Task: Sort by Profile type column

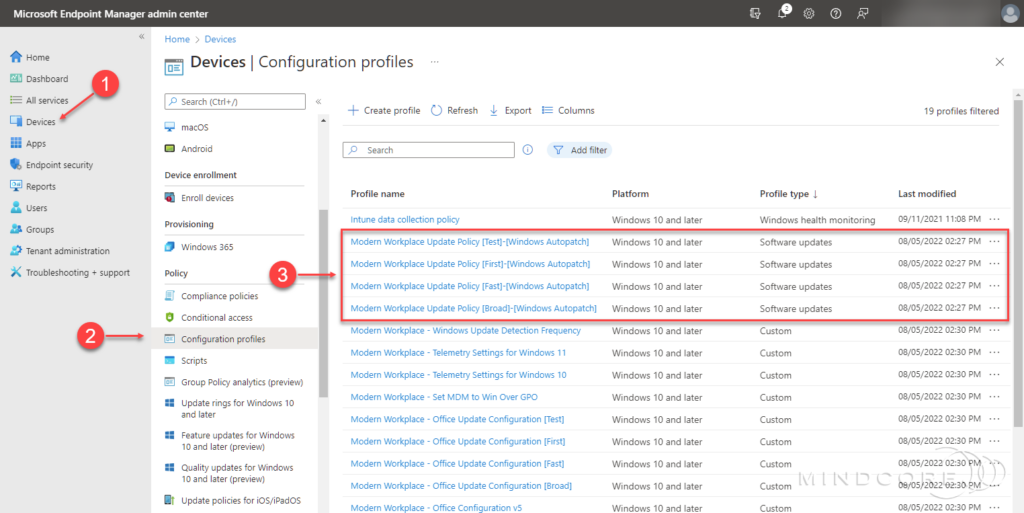Action: [788, 194]
